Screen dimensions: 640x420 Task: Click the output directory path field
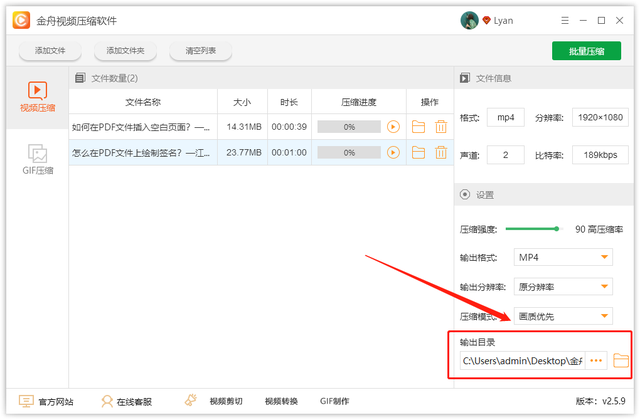522,361
